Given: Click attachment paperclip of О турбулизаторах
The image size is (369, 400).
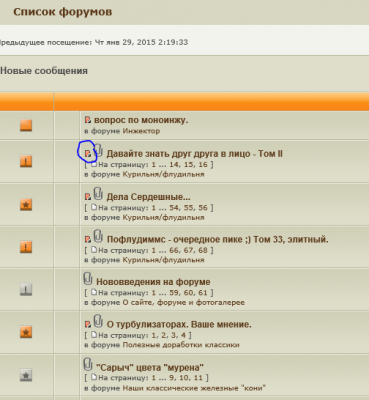Looking at the screenshot, I should pyautogui.click(x=98, y=321).
